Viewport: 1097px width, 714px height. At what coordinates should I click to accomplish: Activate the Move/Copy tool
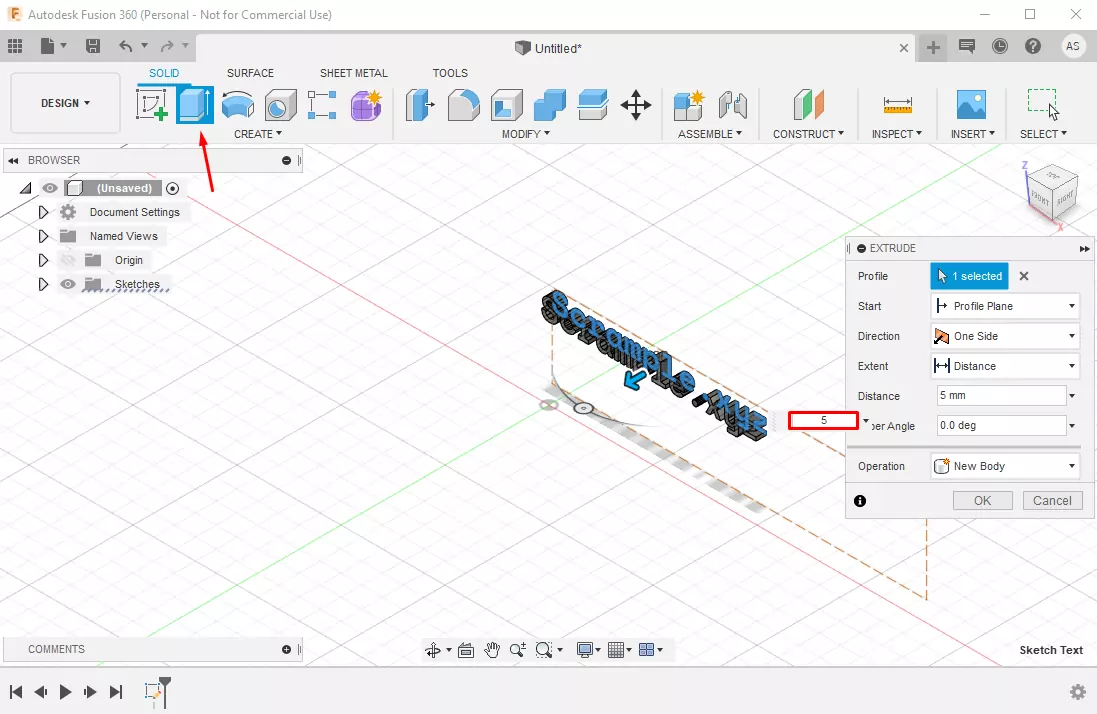[636, 105]
